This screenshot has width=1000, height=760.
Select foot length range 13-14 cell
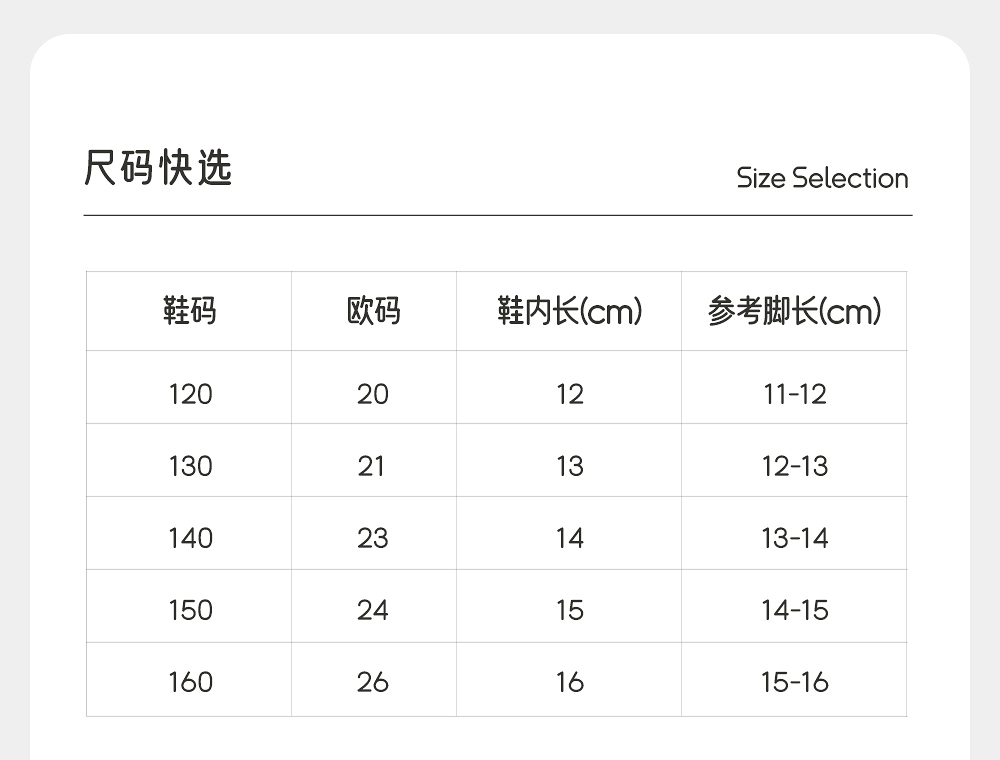(795, 538)
